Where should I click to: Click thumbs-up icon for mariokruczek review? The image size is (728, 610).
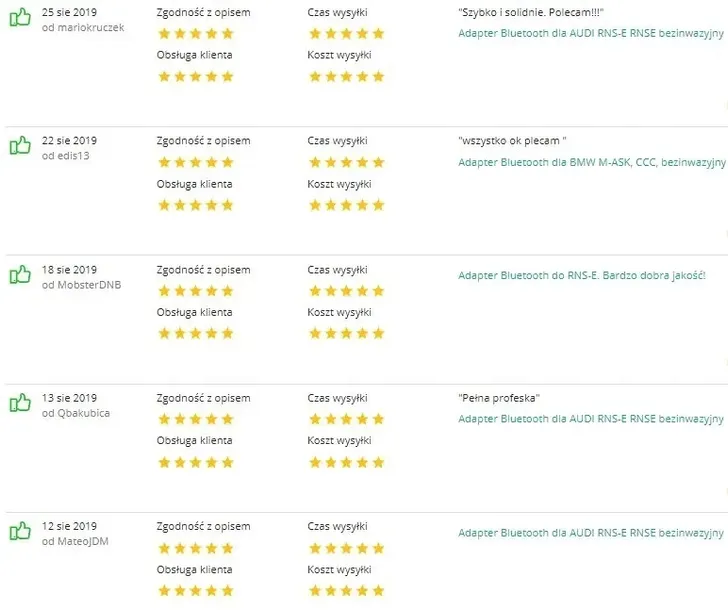(x=20, y=19)
